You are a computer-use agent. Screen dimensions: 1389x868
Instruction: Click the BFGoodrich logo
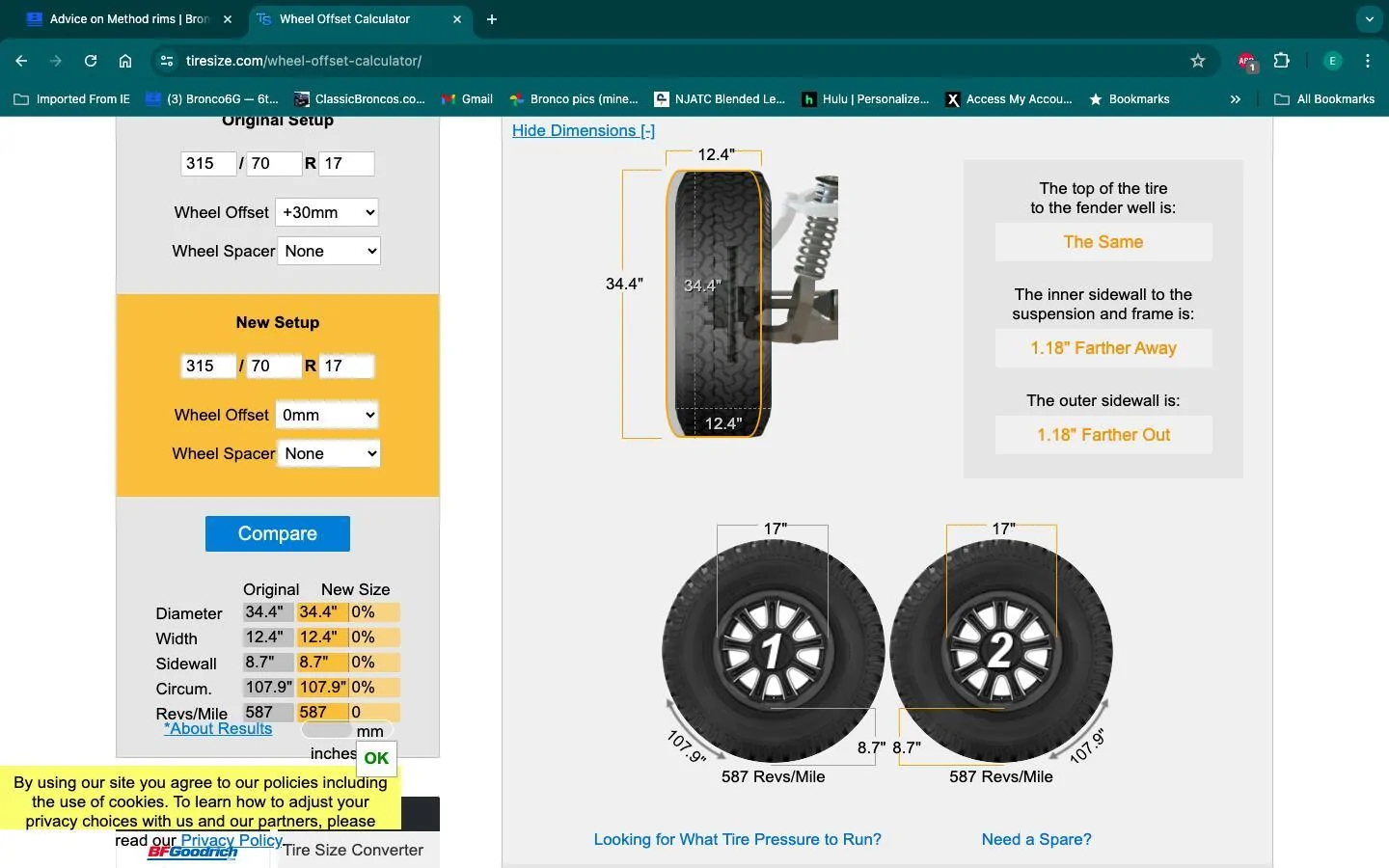[193, 852]
